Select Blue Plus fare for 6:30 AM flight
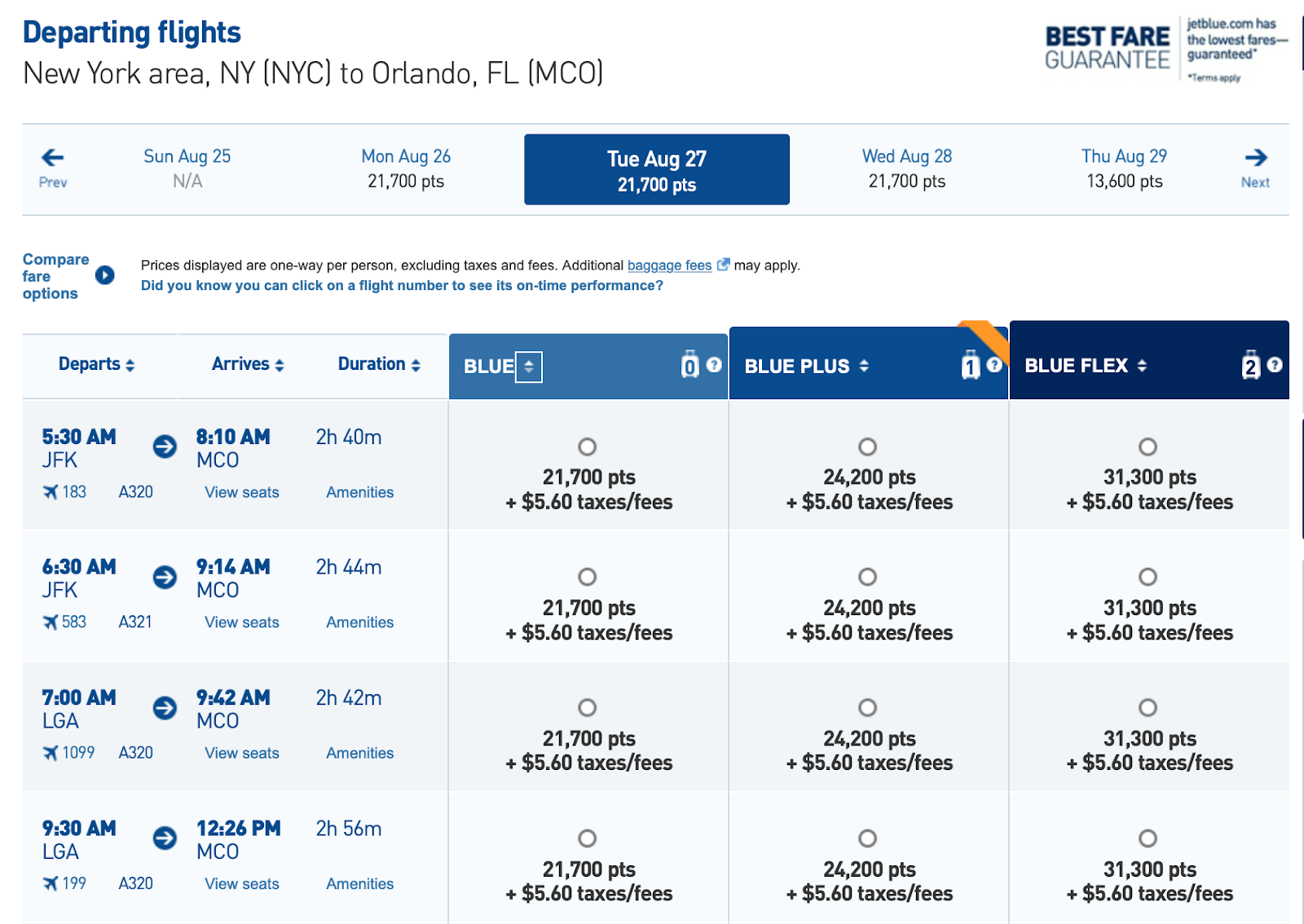1304x924 pixels. click(867, 577)
